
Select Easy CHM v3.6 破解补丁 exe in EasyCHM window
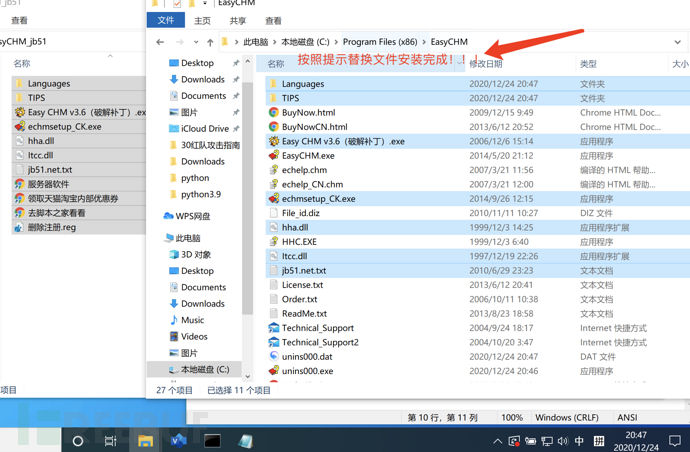pyautogui.click(x=343, y=141)
